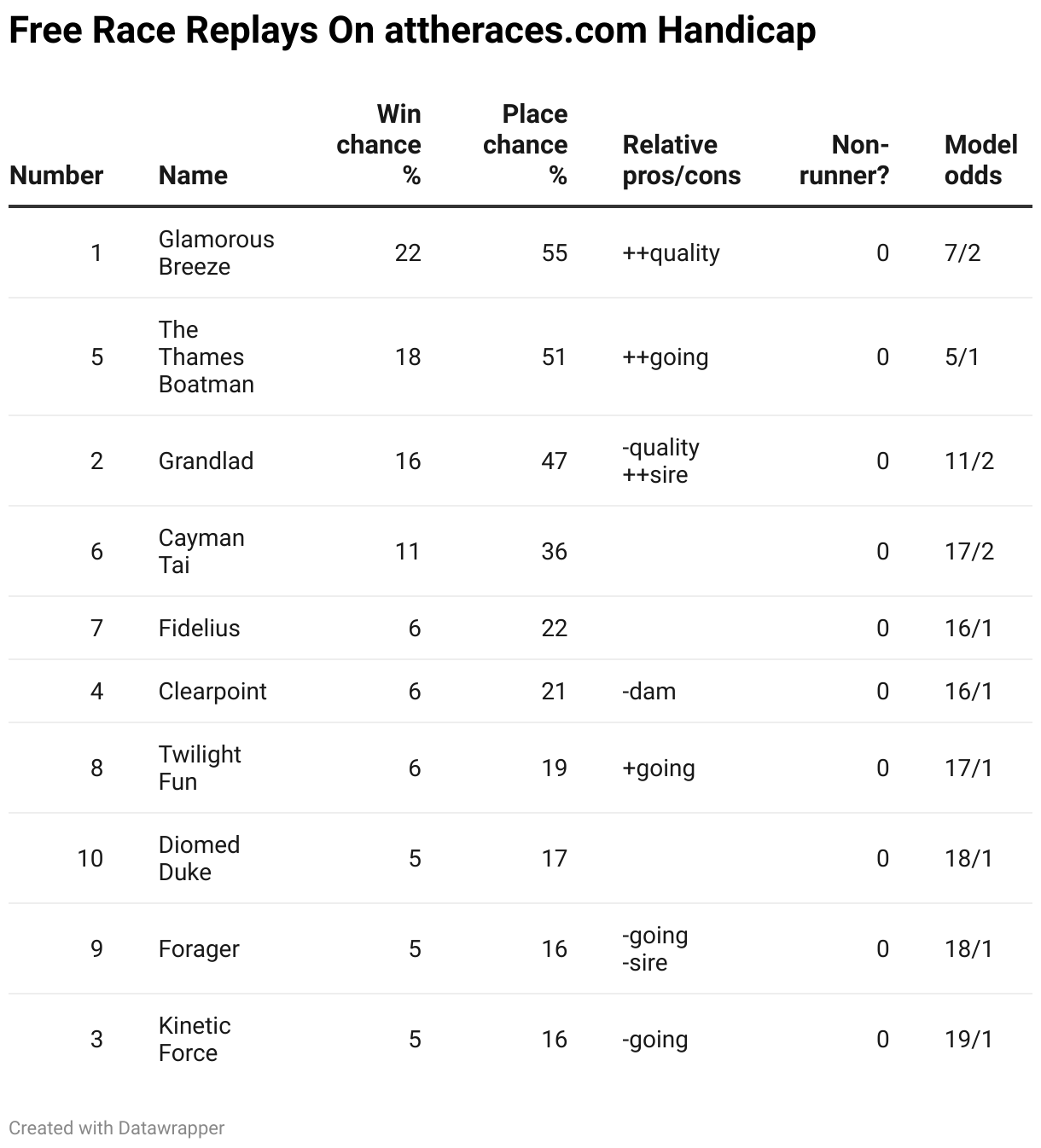Open the Created with Datawrapper link

[x=117, y=1128]
